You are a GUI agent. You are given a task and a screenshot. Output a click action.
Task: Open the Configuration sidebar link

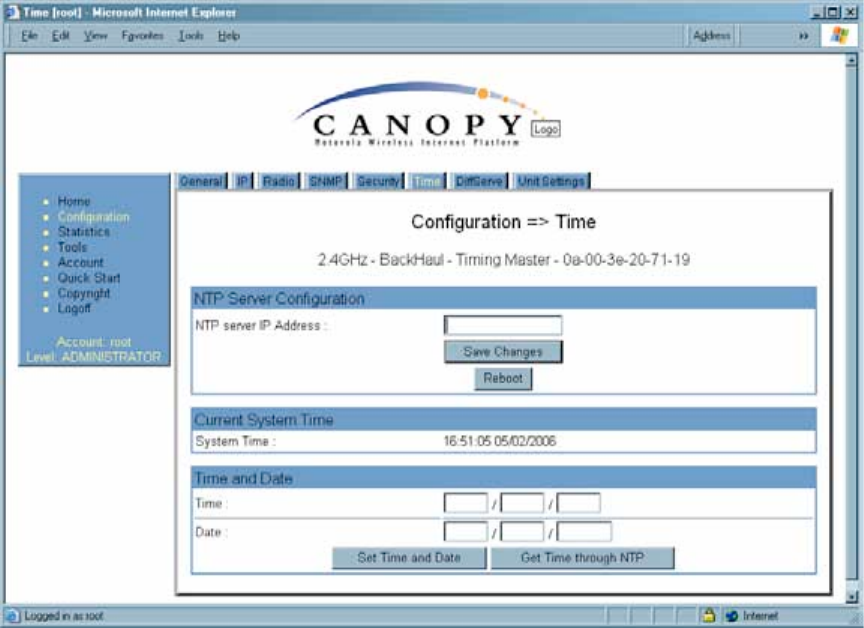click(x=94, y=216)
